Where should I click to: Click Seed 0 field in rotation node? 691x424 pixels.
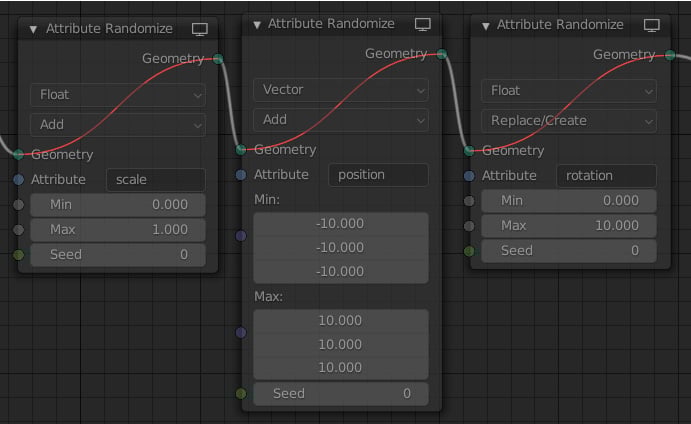569,251
